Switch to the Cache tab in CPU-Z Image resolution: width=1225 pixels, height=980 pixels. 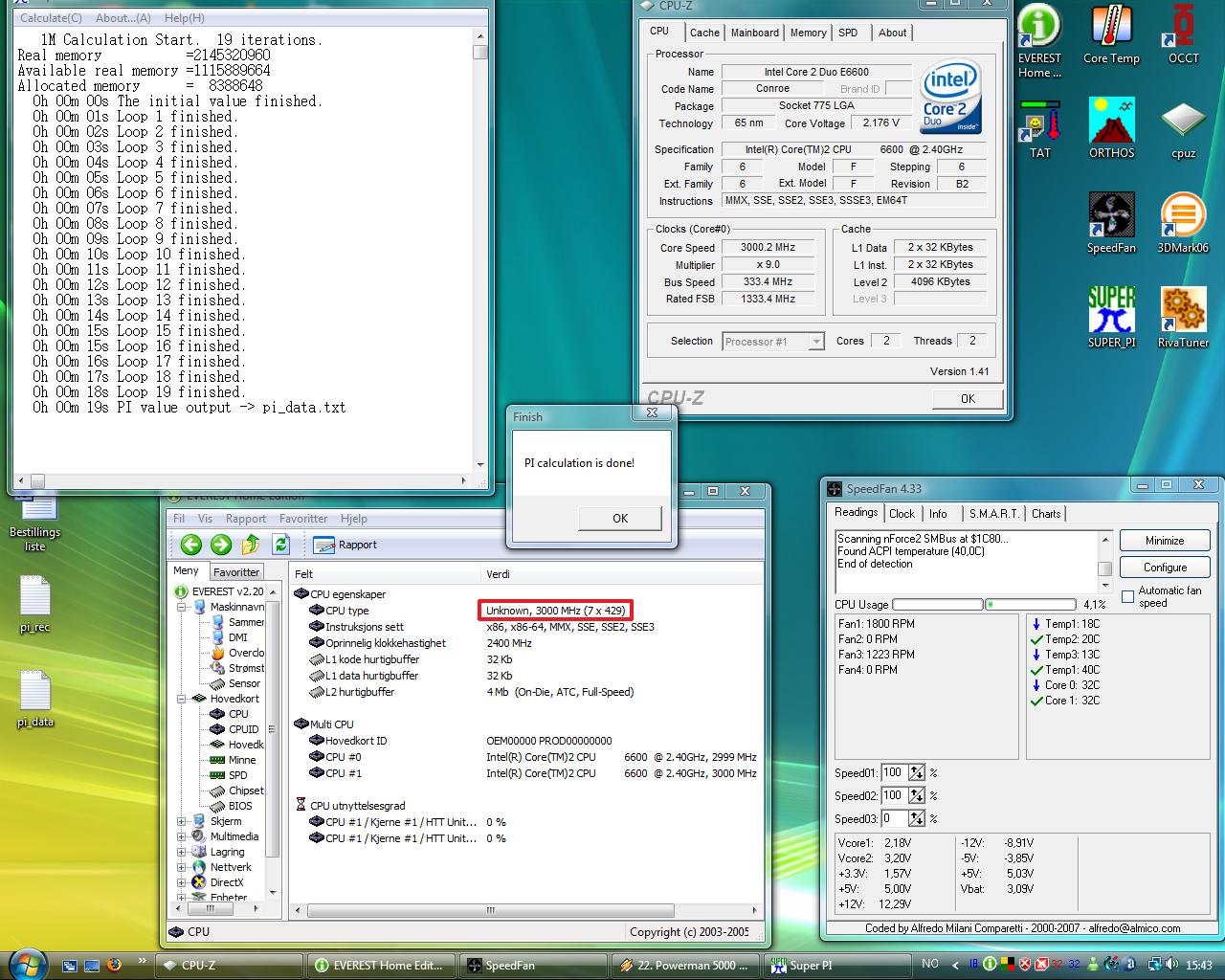[704, 33]
